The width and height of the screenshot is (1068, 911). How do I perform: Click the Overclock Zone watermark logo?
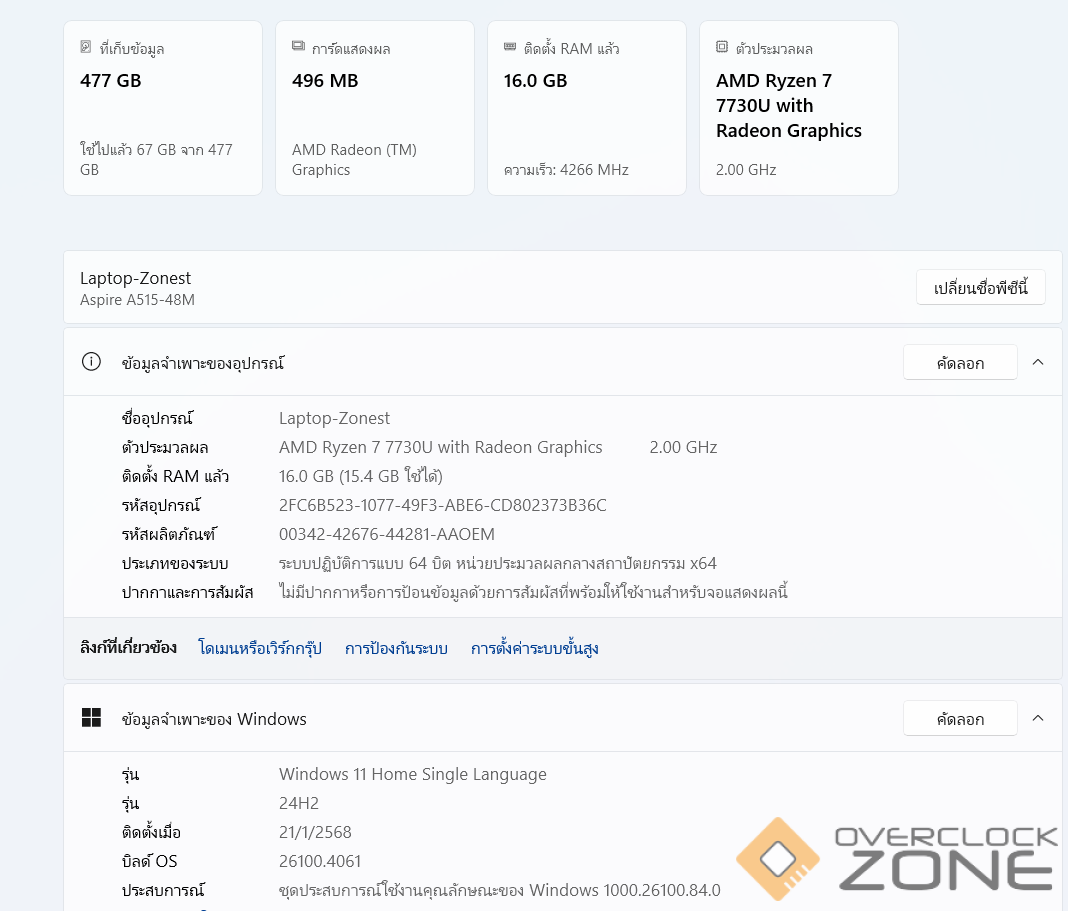click(x=897, y=858)
